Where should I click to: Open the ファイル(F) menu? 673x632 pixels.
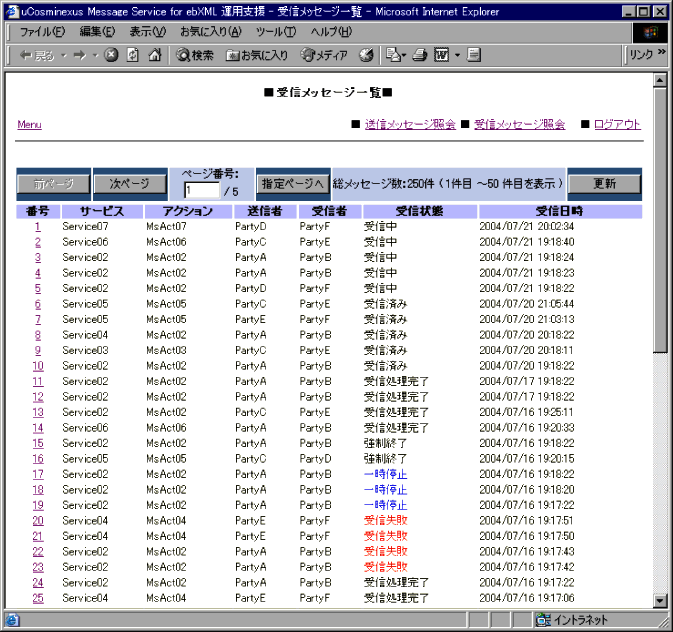[x=43, y=31]
